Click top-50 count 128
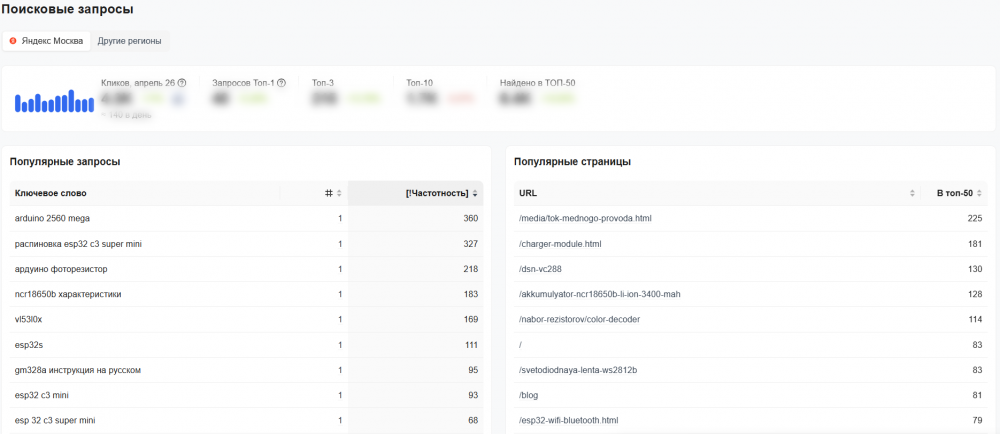 coord(975,294)
